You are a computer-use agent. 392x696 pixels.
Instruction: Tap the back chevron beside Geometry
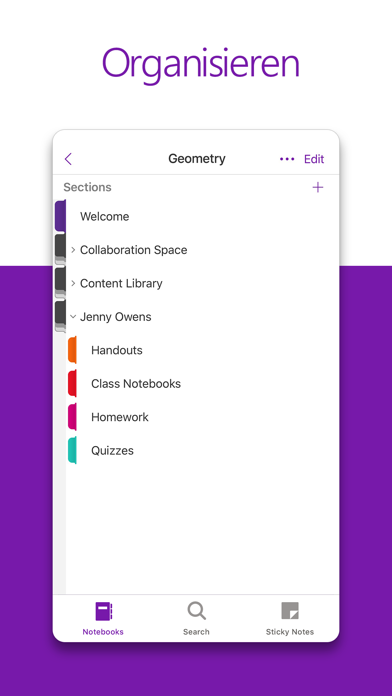pyautogui.click(x=68, y=159)
